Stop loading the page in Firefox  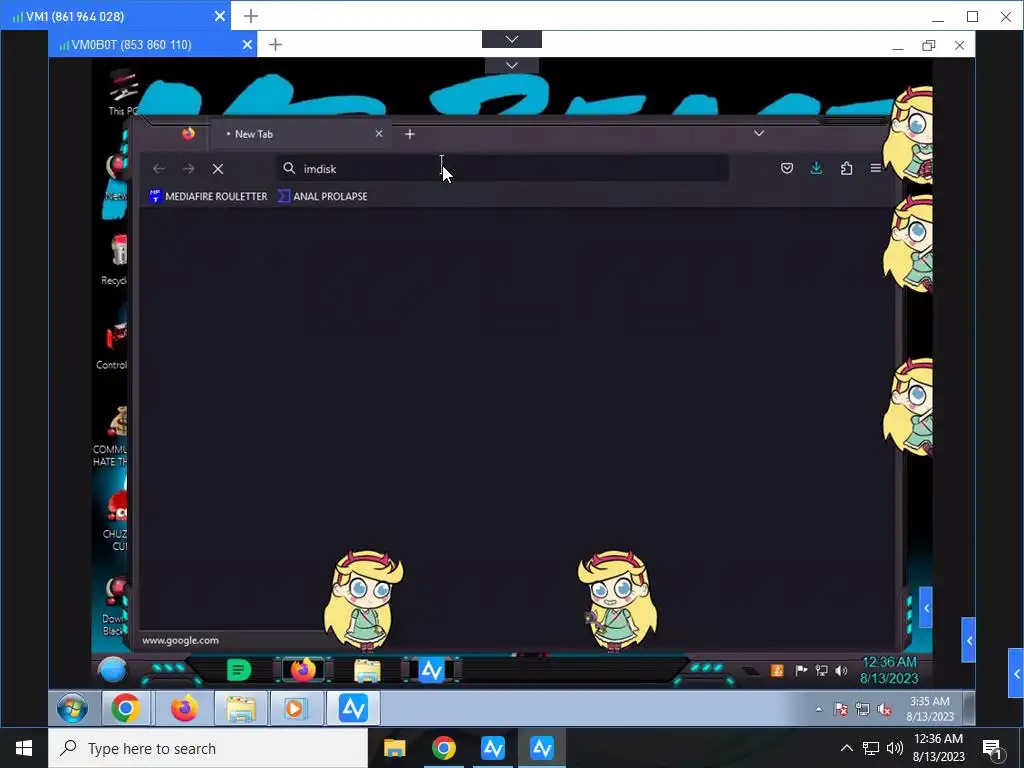click(x=218, y=168)
